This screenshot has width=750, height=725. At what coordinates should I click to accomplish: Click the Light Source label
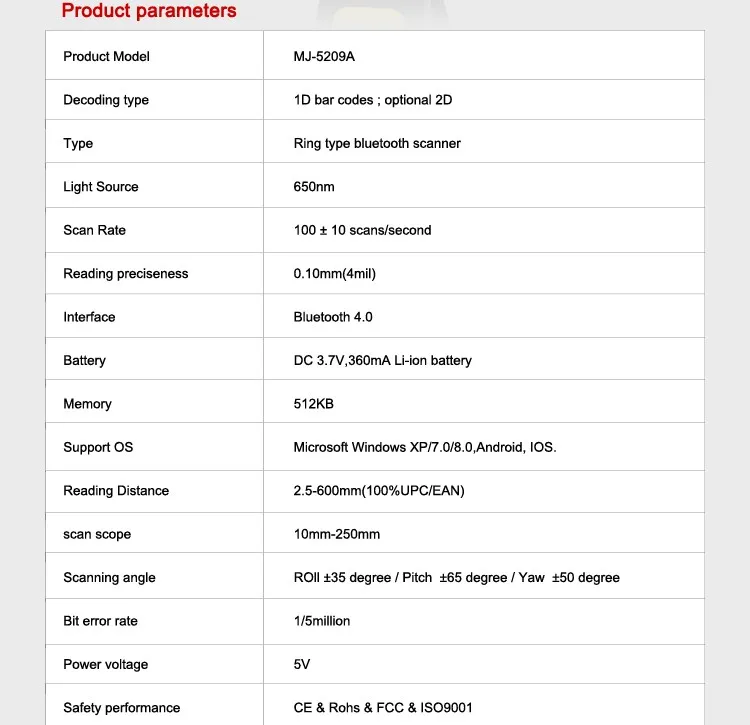[101, 187]
